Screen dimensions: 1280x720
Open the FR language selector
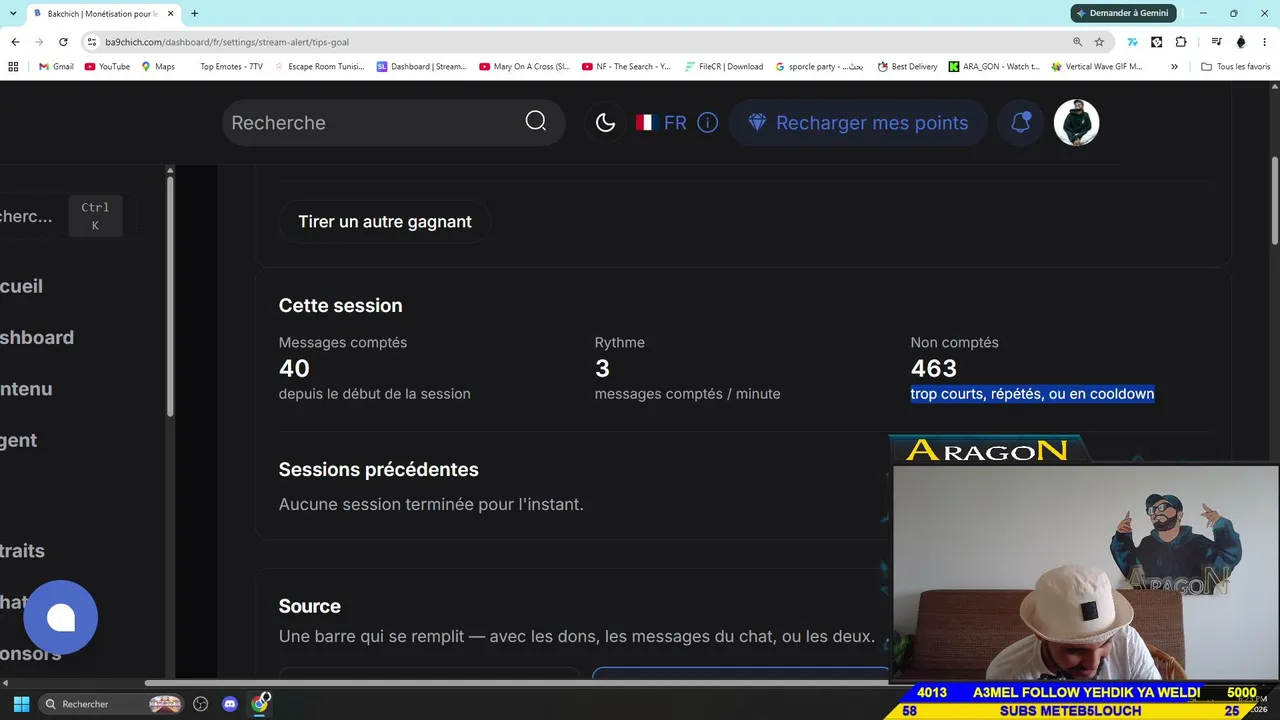point(661,123)
